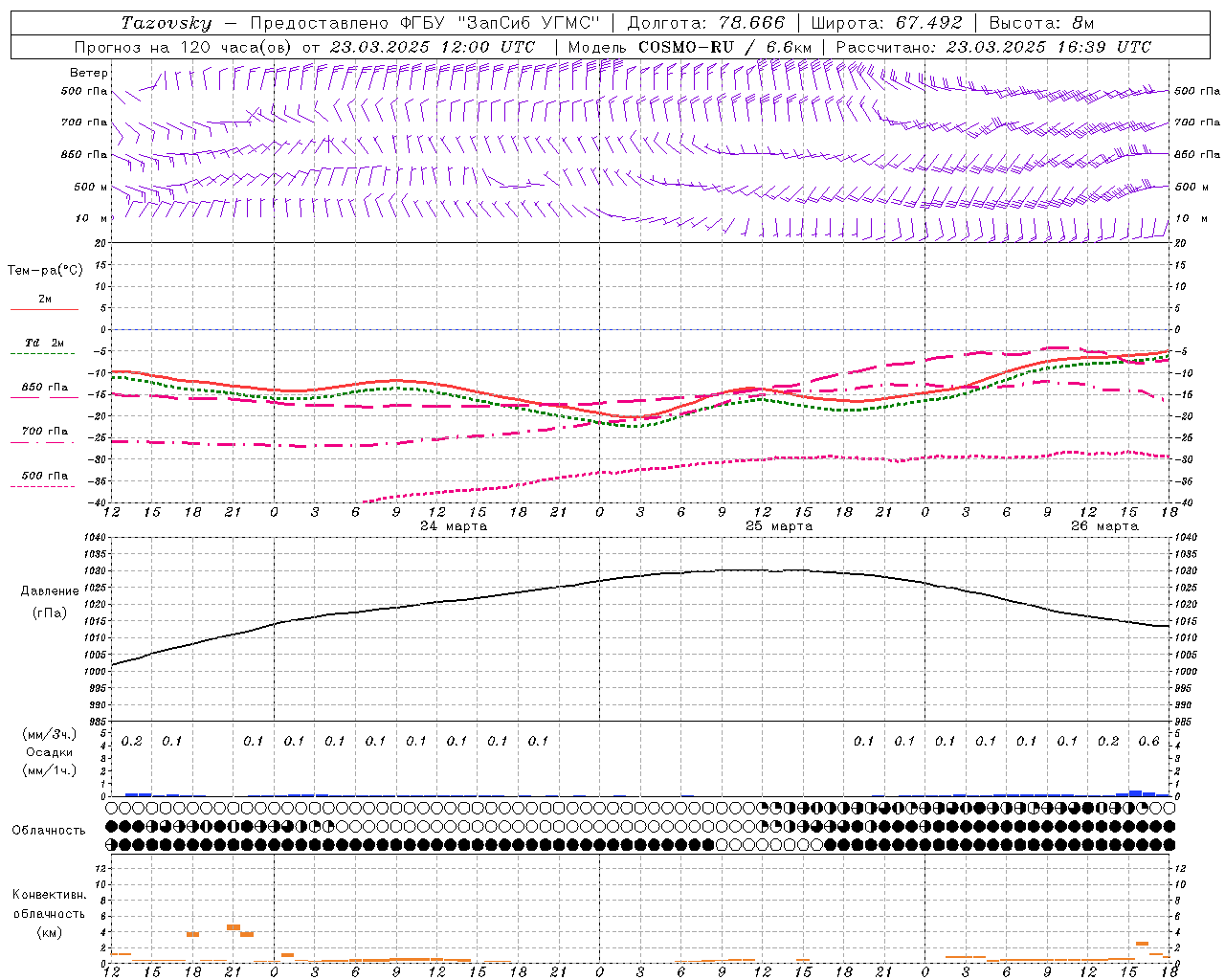Click the Конвективн. convective cloud label
This screenshot has height=980, width=1225.
coord(49,895)
